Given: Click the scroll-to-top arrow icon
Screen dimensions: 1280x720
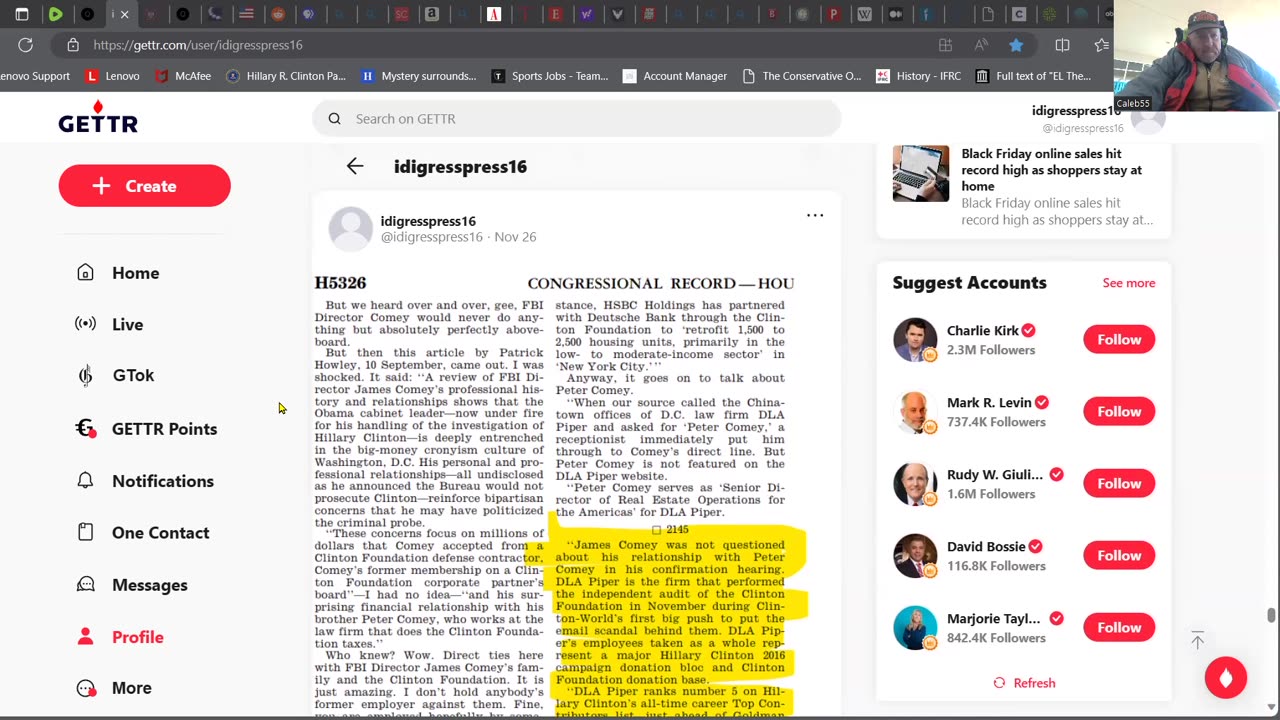Looking at the screenshot, I should click(1197, 640).
